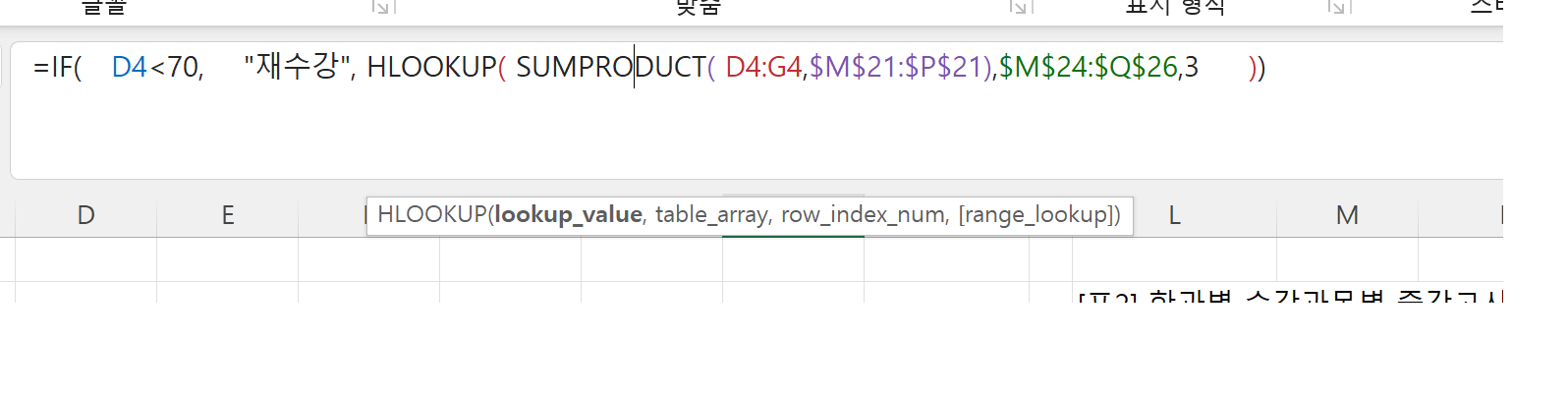Click the D4:G4 range in formula
This screenshot has width=1568, height=395.
763,67
